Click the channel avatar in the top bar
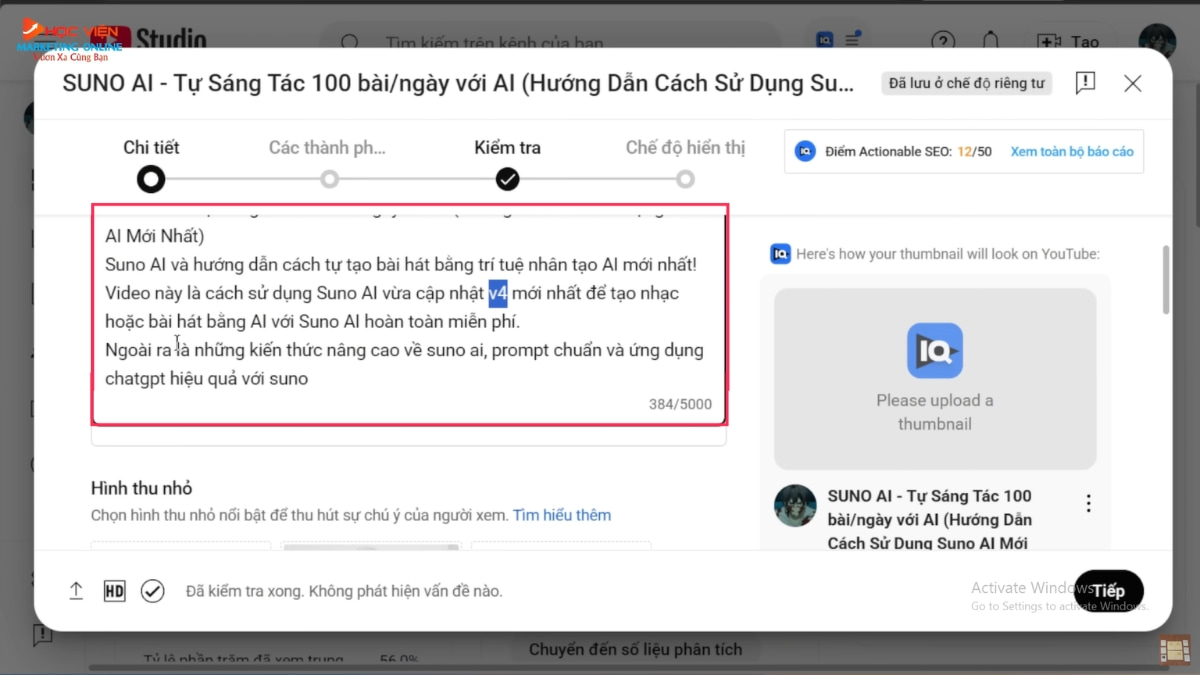Screen dimensions: 1200x675 [1156, 42]
